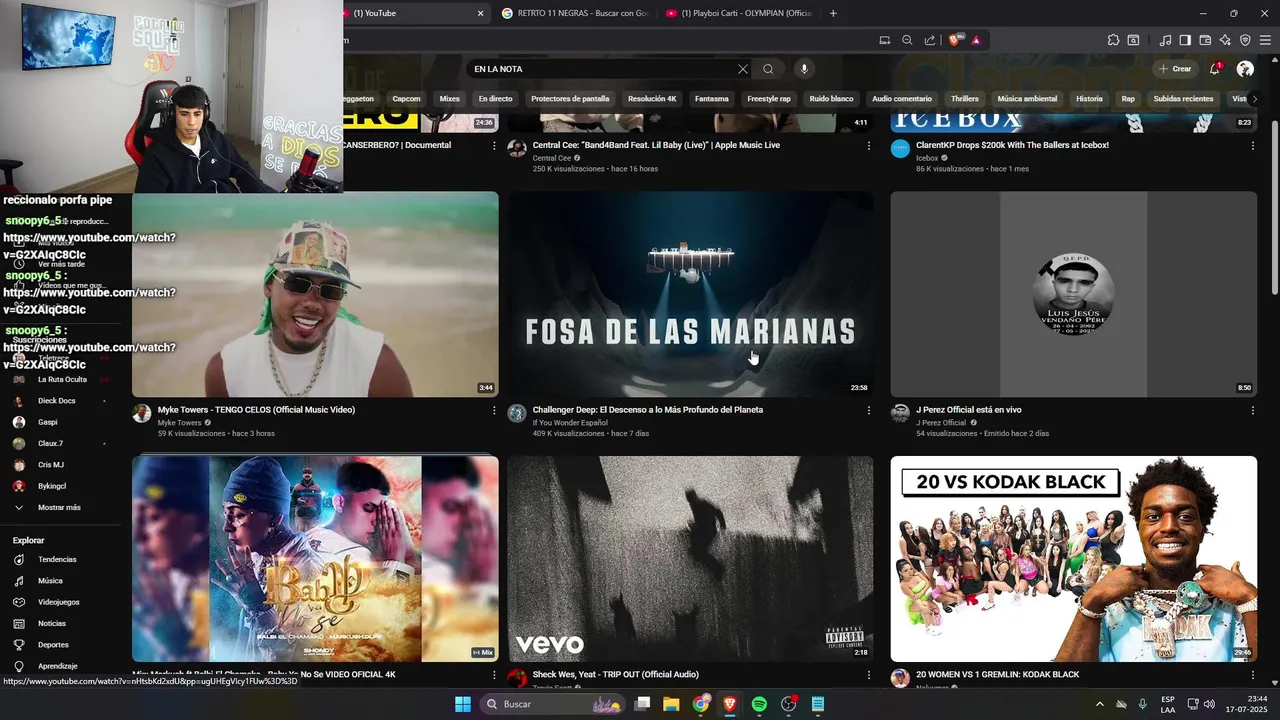The height and width of the screenshot is (720, 1280).
Task: Open the J Perez Official channel name link
Action: tap(941, 423)
